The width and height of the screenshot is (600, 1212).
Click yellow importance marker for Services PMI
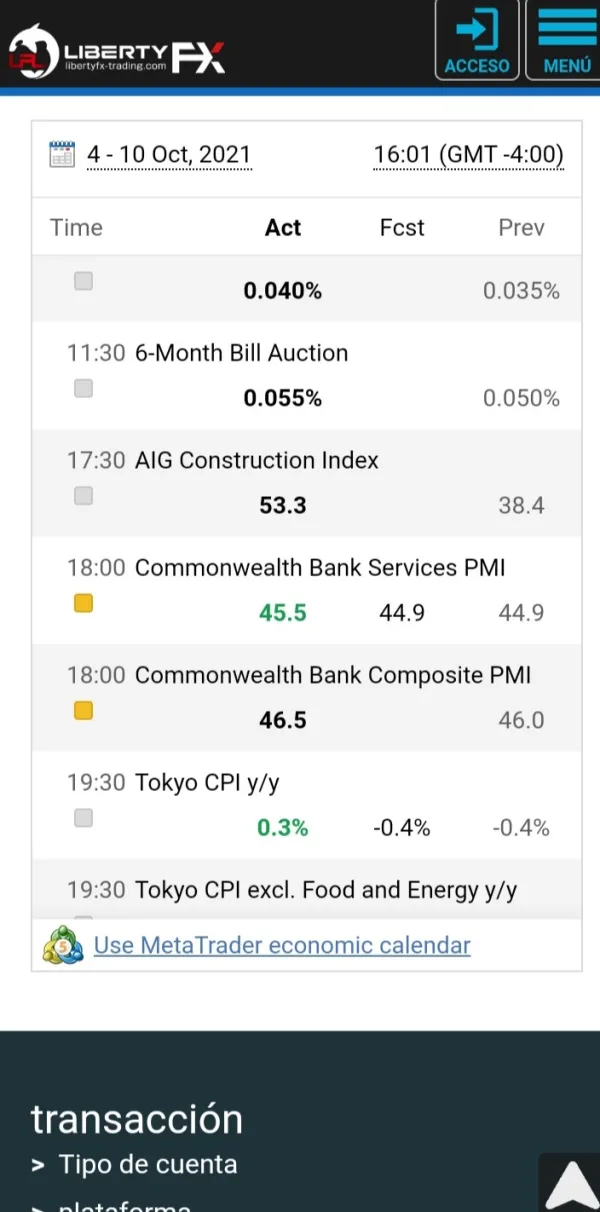pyautogui.click(x=84, y=603)
